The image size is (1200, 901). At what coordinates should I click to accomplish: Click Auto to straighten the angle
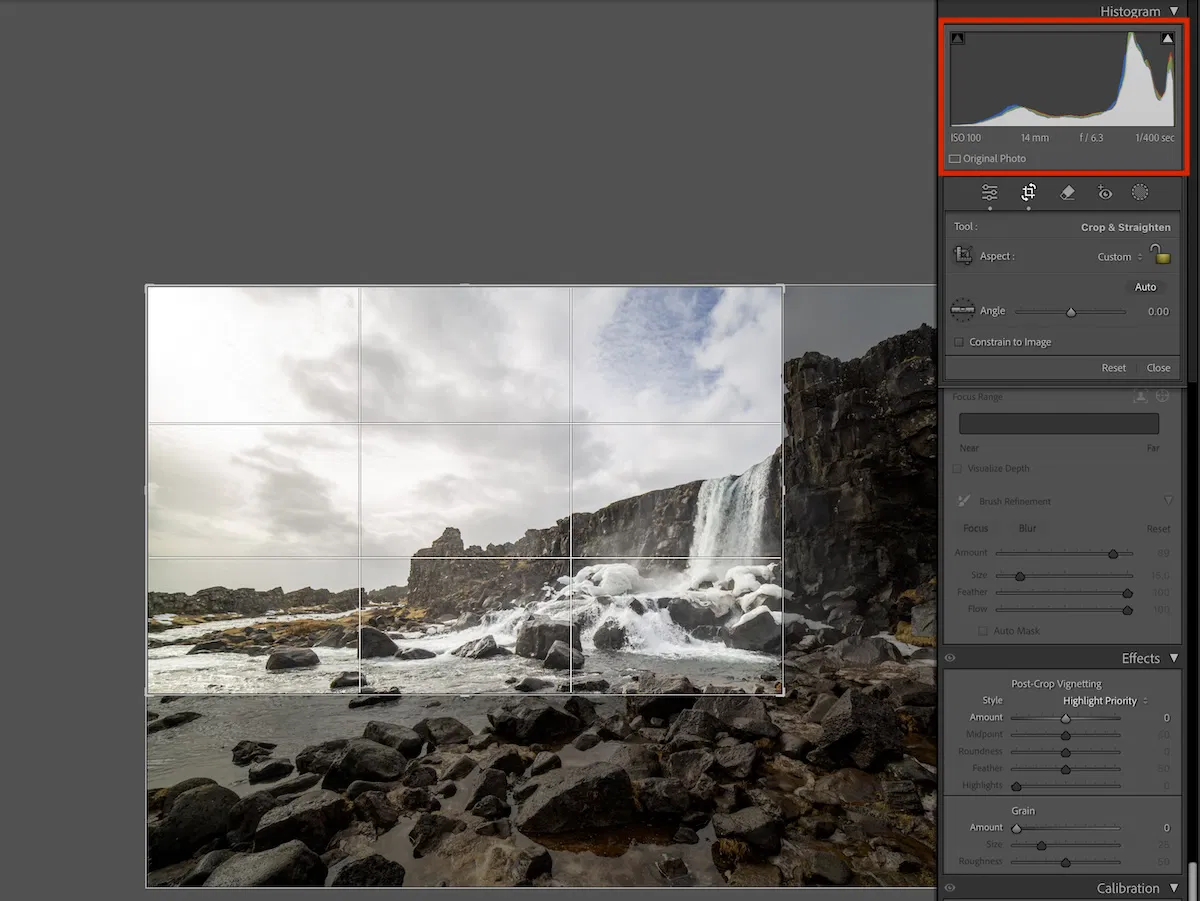pyautogui.click(x=1145, y=287)
